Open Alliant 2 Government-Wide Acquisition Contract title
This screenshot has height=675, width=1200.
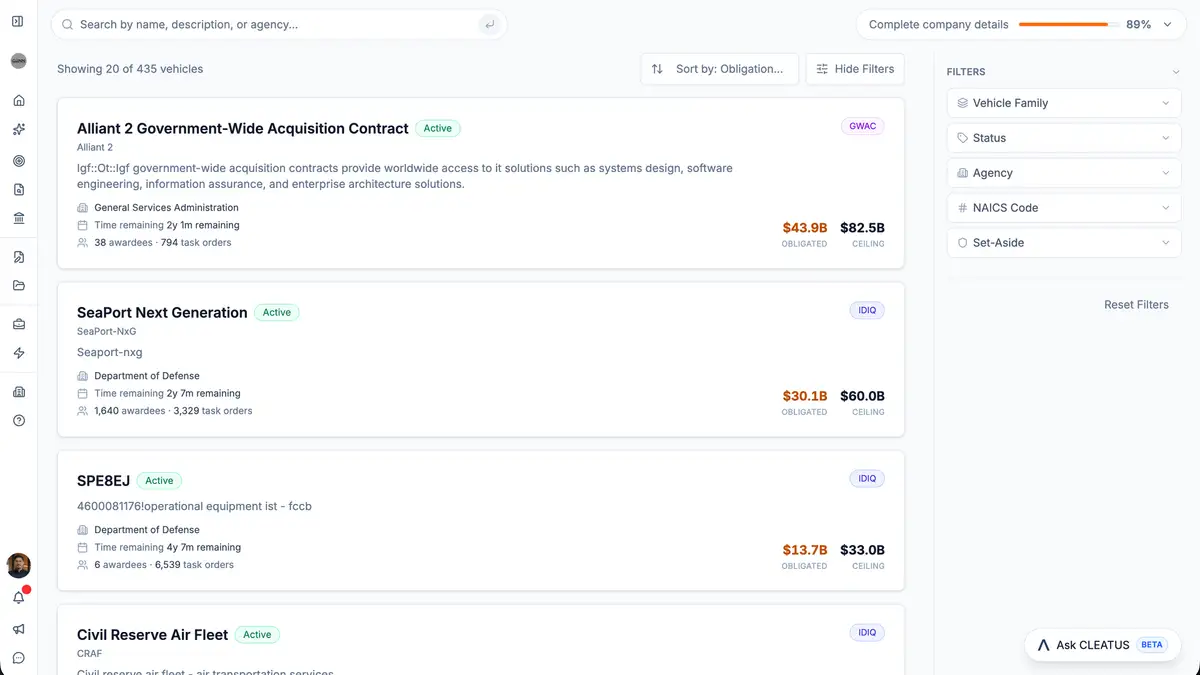(243, 129)
